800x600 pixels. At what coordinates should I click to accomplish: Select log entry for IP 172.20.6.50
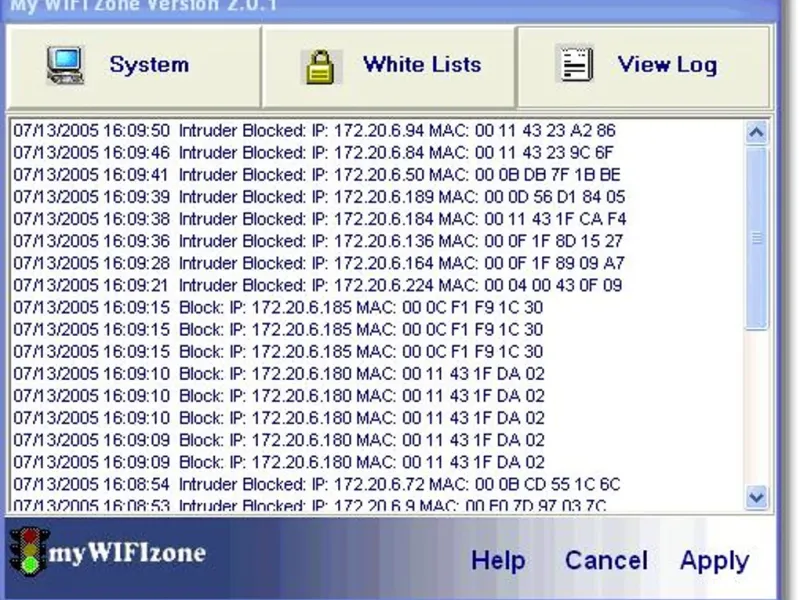[316, 175]
